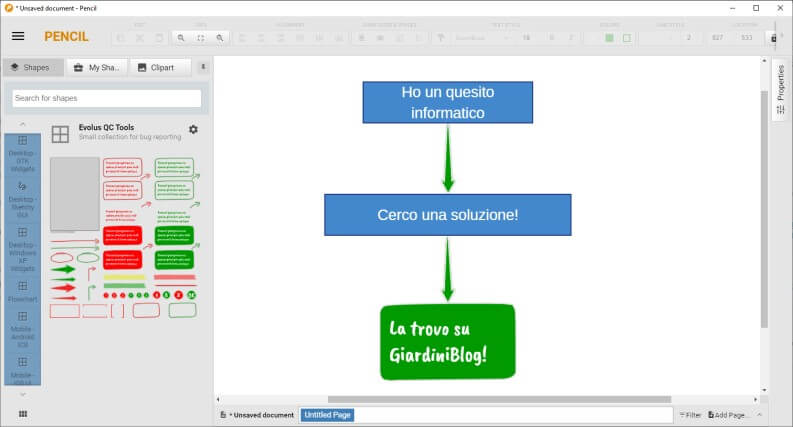Image resolution: width=793 pixels, height=427 pixels.
Task: Switch to the Clipart tab
Action: [x=161, y=67]
